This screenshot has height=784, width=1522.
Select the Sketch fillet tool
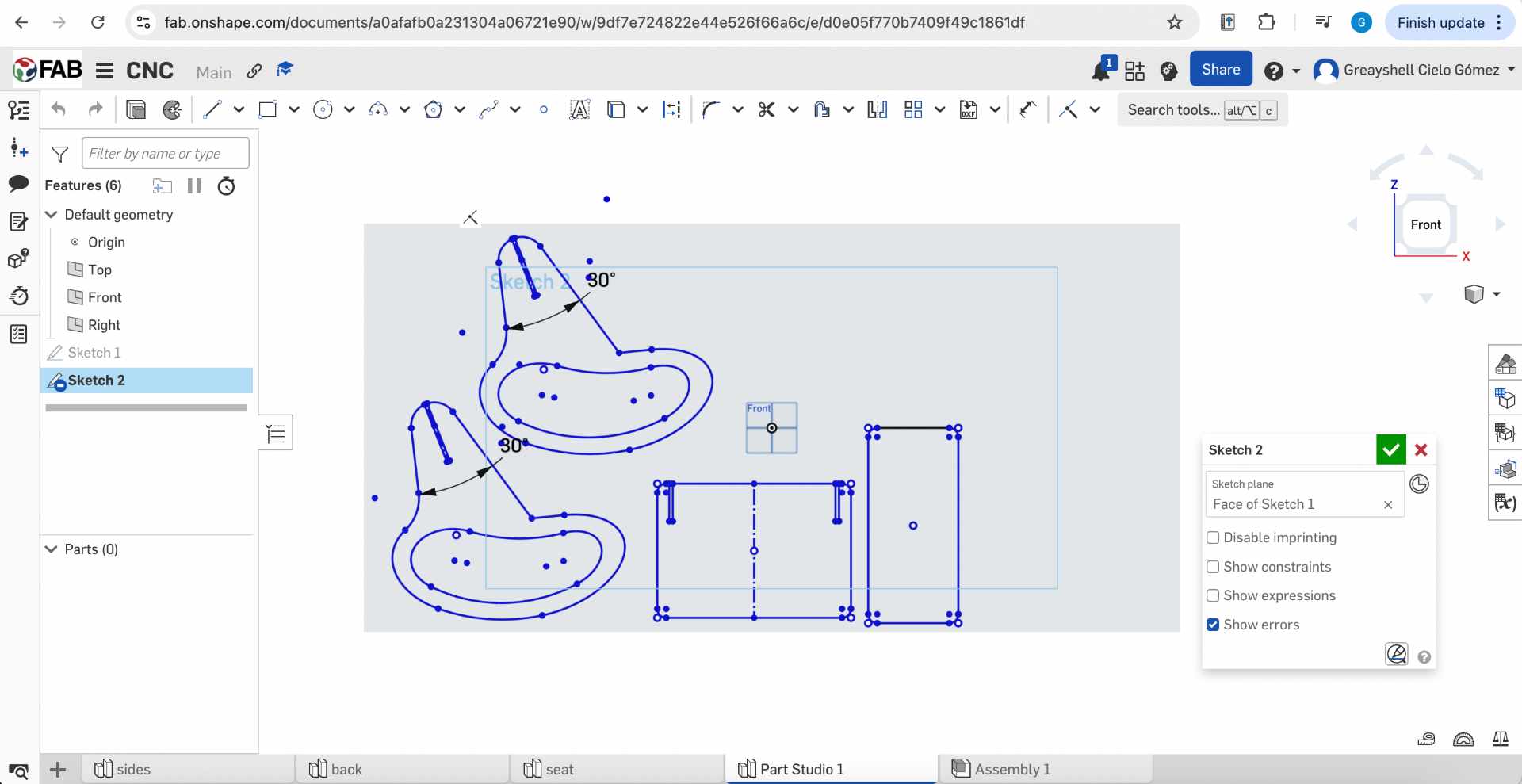712,109
